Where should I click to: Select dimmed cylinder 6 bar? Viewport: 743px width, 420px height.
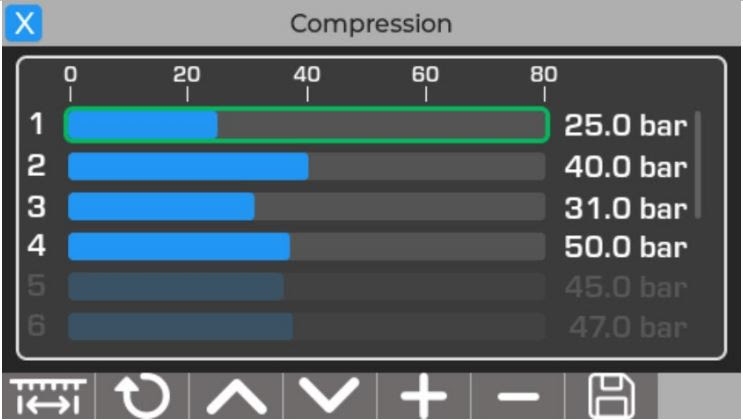(x=307, y=326)
